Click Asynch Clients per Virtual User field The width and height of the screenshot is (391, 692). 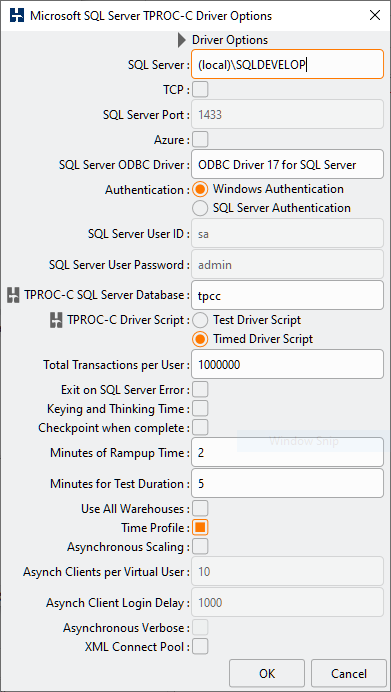tap(288, 572)
